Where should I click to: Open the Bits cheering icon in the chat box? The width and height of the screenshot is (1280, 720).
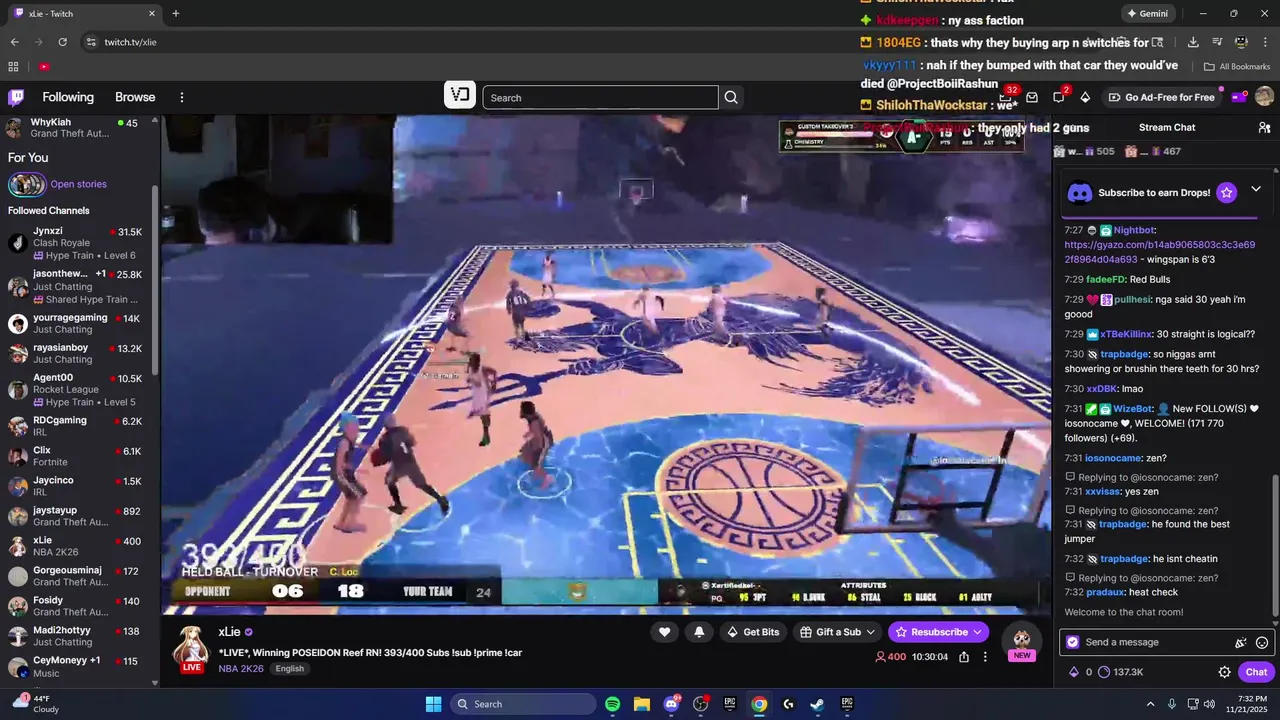pyautogui.click(x=1241, y=642)
